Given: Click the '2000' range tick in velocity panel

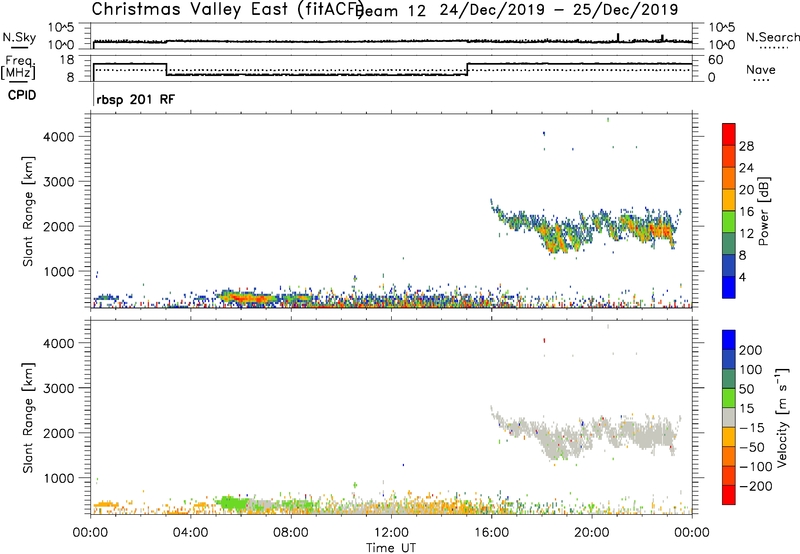Looking at the screenshot, I should 58,433.
